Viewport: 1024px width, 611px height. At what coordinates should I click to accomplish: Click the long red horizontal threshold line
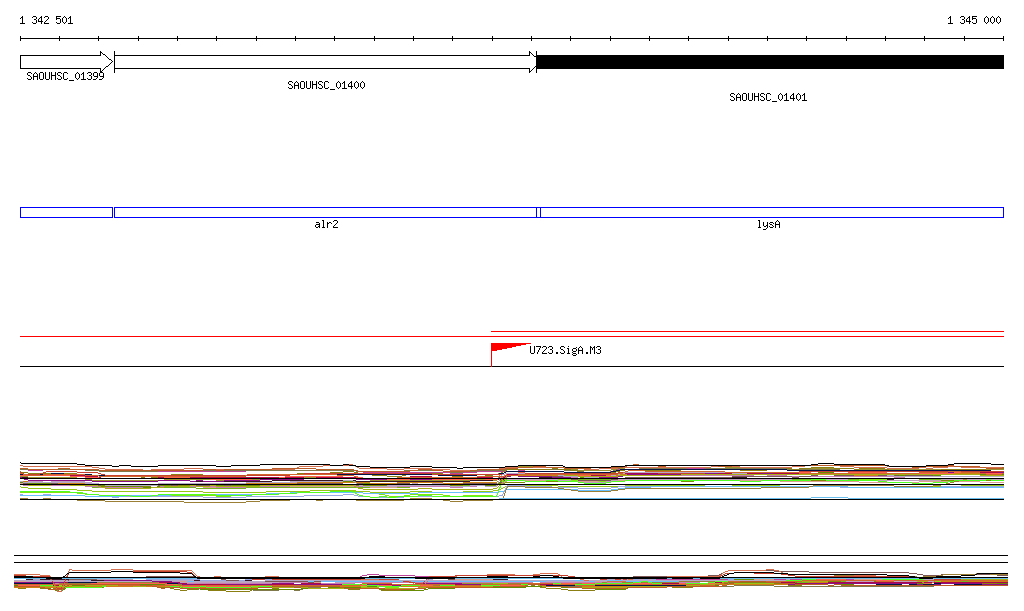click(x=250, y=337)
